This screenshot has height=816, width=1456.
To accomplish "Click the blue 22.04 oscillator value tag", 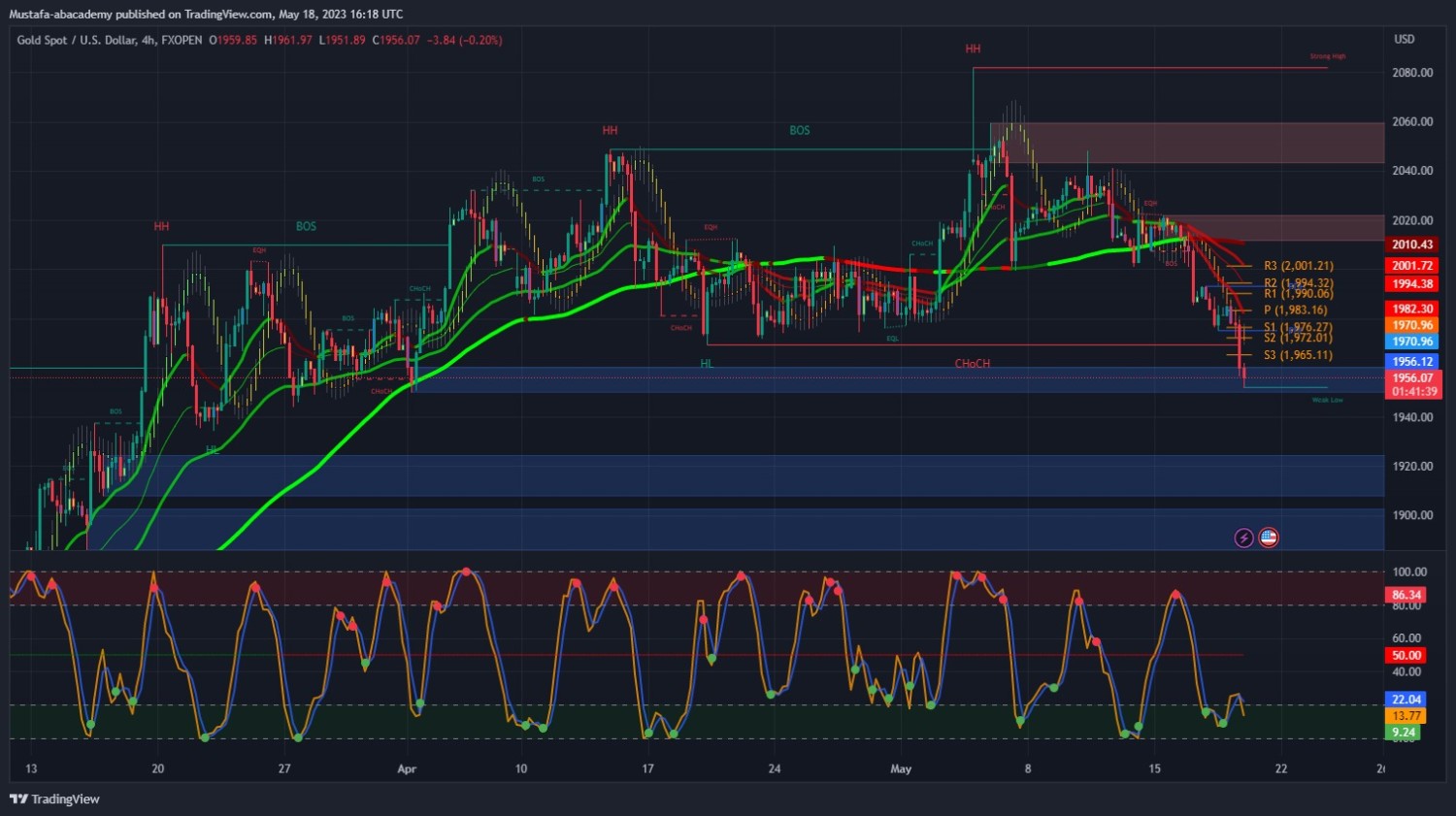I will (x=1406, y=699).
